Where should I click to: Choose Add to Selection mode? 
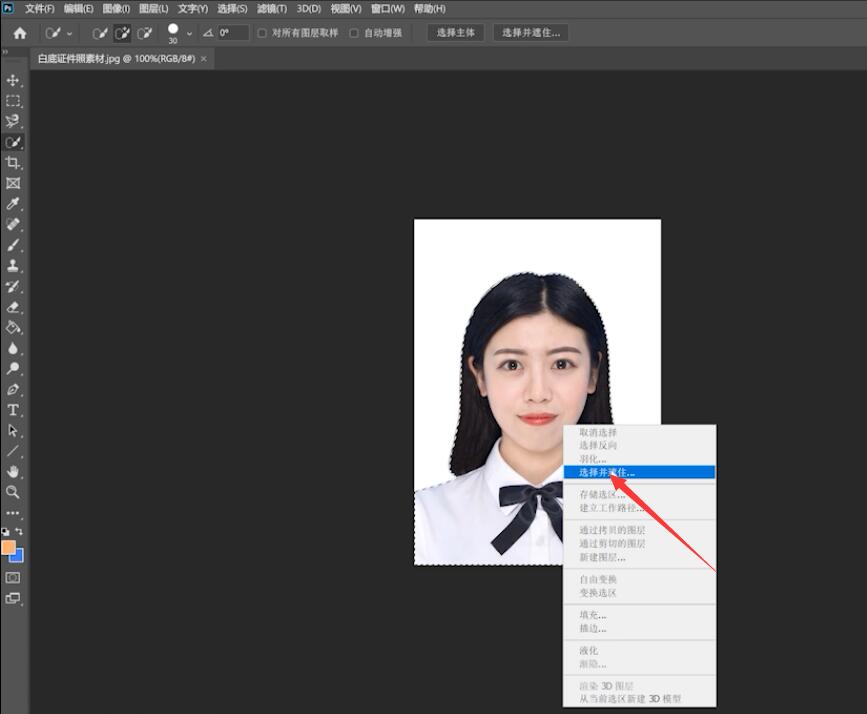click(122, 33)
